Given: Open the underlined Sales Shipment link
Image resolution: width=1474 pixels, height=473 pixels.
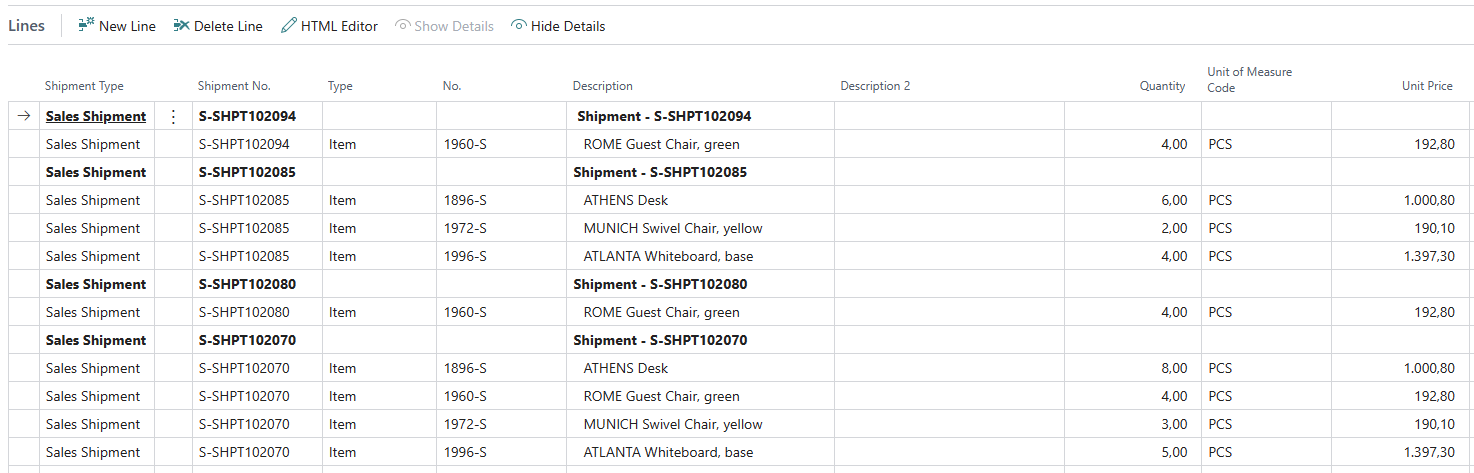Looking at the screenshot, I should coord(96,117).
